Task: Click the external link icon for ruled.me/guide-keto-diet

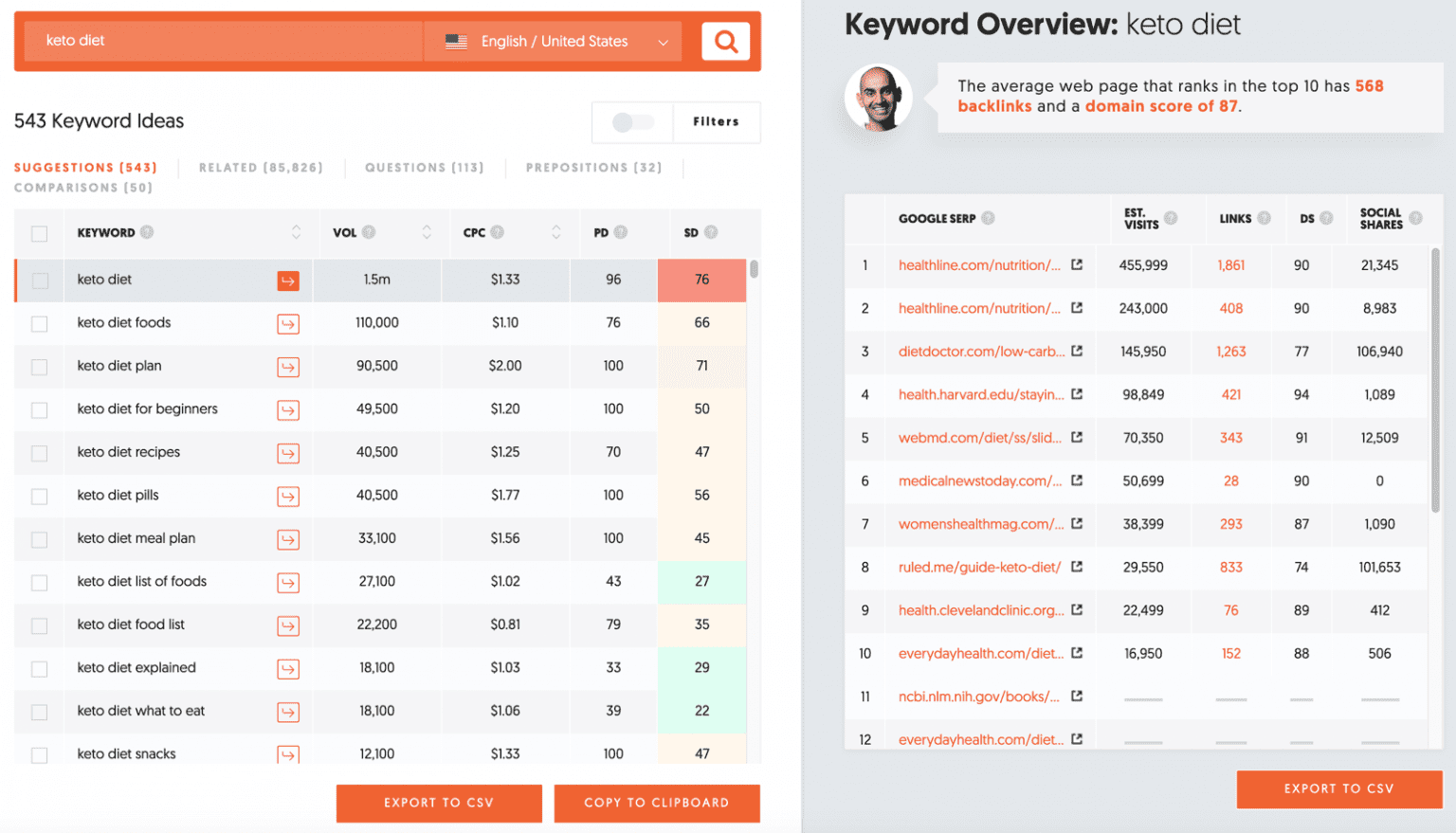Action: (x=1077, y=567)
